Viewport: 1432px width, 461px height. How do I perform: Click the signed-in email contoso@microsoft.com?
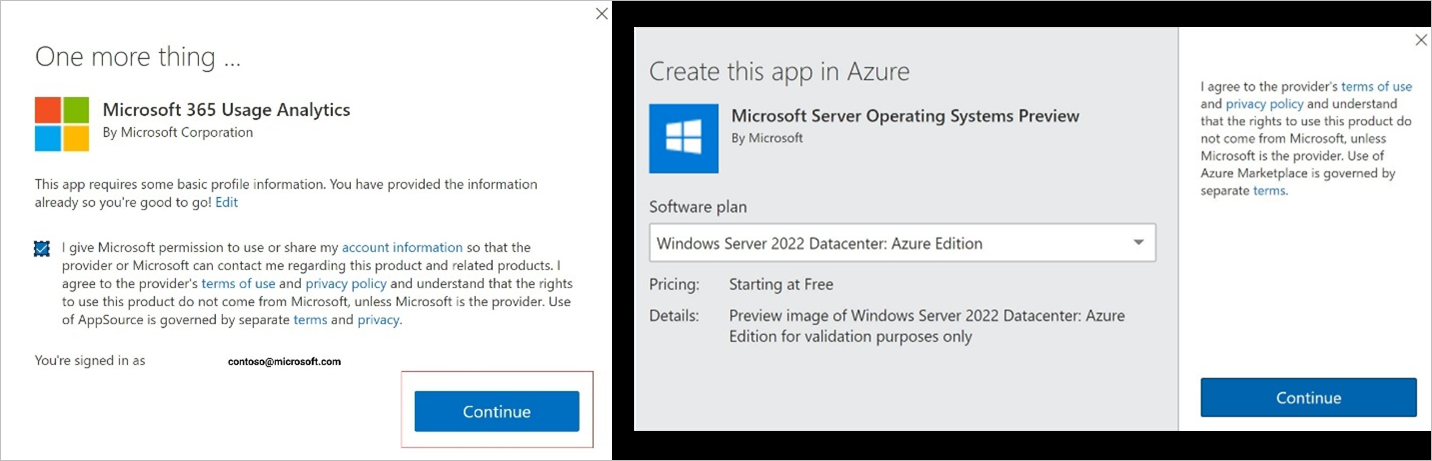point(284,362)
